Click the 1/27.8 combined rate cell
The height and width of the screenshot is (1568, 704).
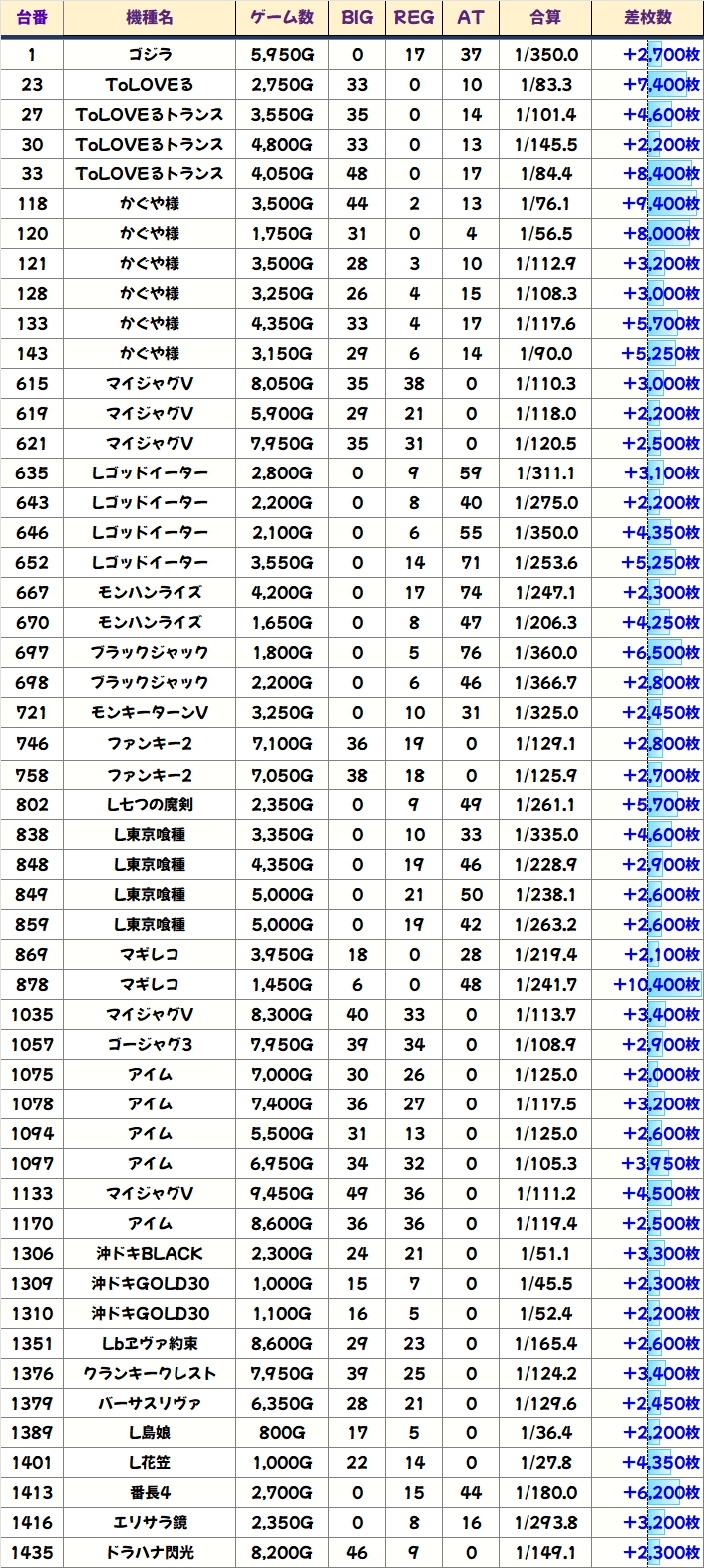tap(545, 1462)
